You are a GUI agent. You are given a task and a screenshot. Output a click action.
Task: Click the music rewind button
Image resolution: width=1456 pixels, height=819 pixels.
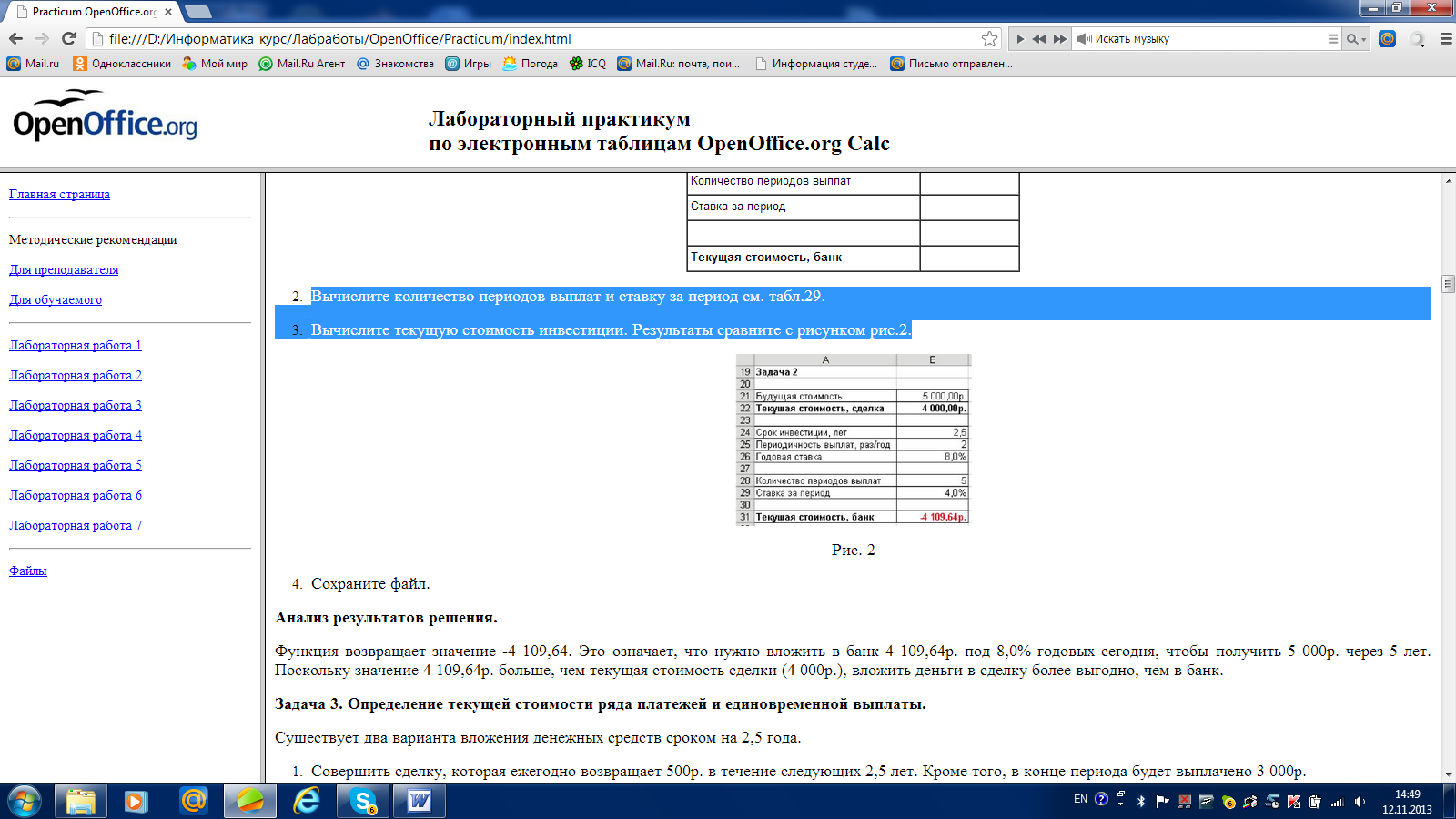click(x=1038, y=39)
